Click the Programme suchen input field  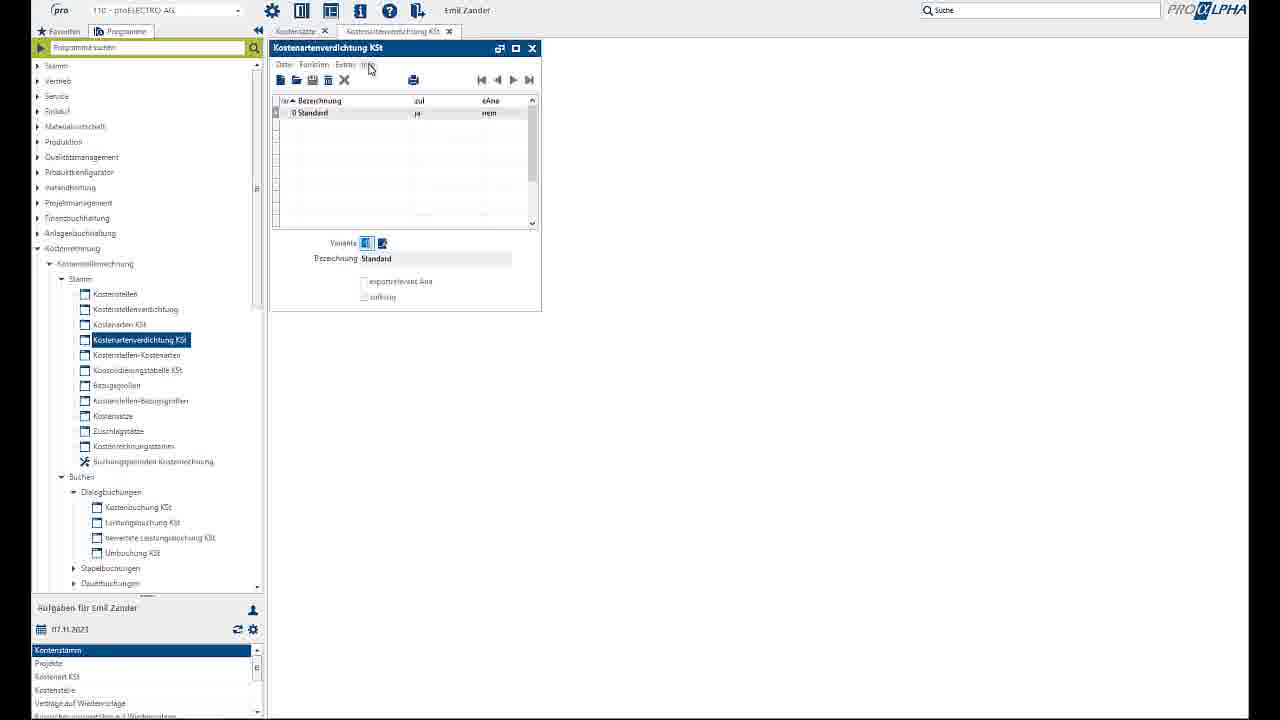(x=147, y=48)
